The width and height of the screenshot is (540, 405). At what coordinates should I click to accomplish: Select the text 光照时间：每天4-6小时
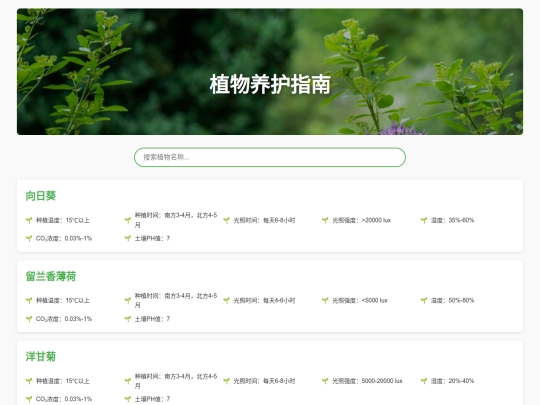(264, 301)
